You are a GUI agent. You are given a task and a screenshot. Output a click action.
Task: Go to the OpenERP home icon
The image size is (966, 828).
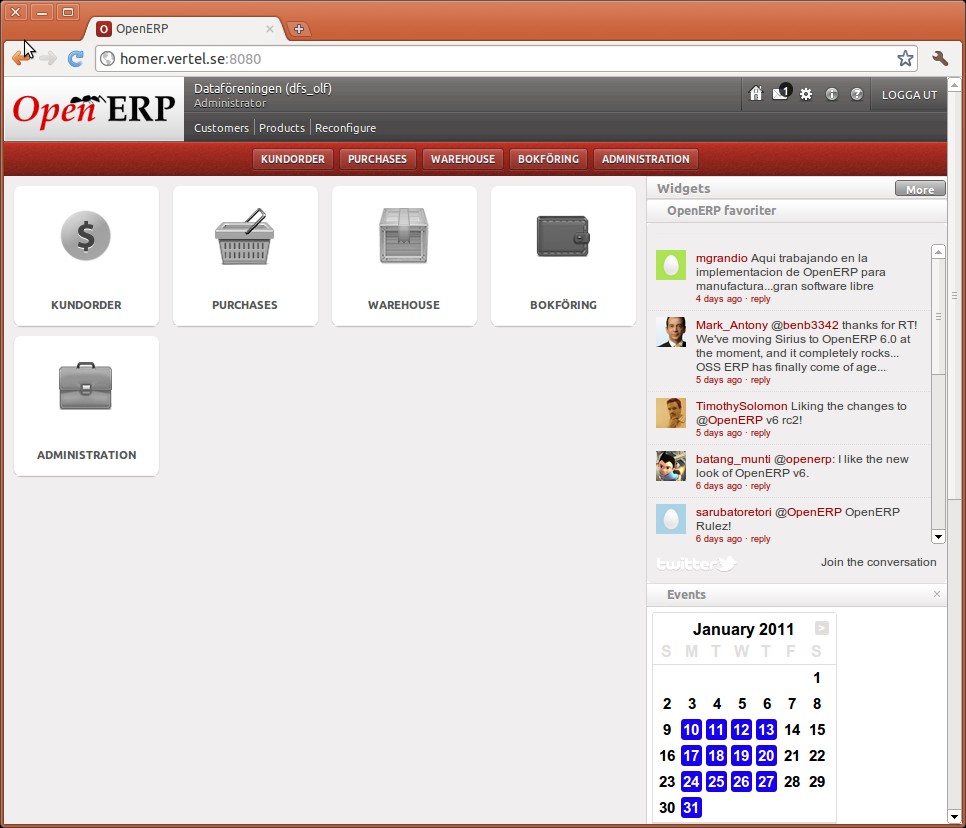tap(755, 94)
